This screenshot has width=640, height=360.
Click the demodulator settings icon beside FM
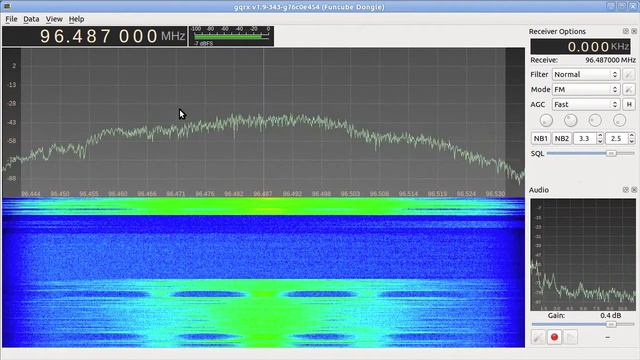(x=629, y=89)
